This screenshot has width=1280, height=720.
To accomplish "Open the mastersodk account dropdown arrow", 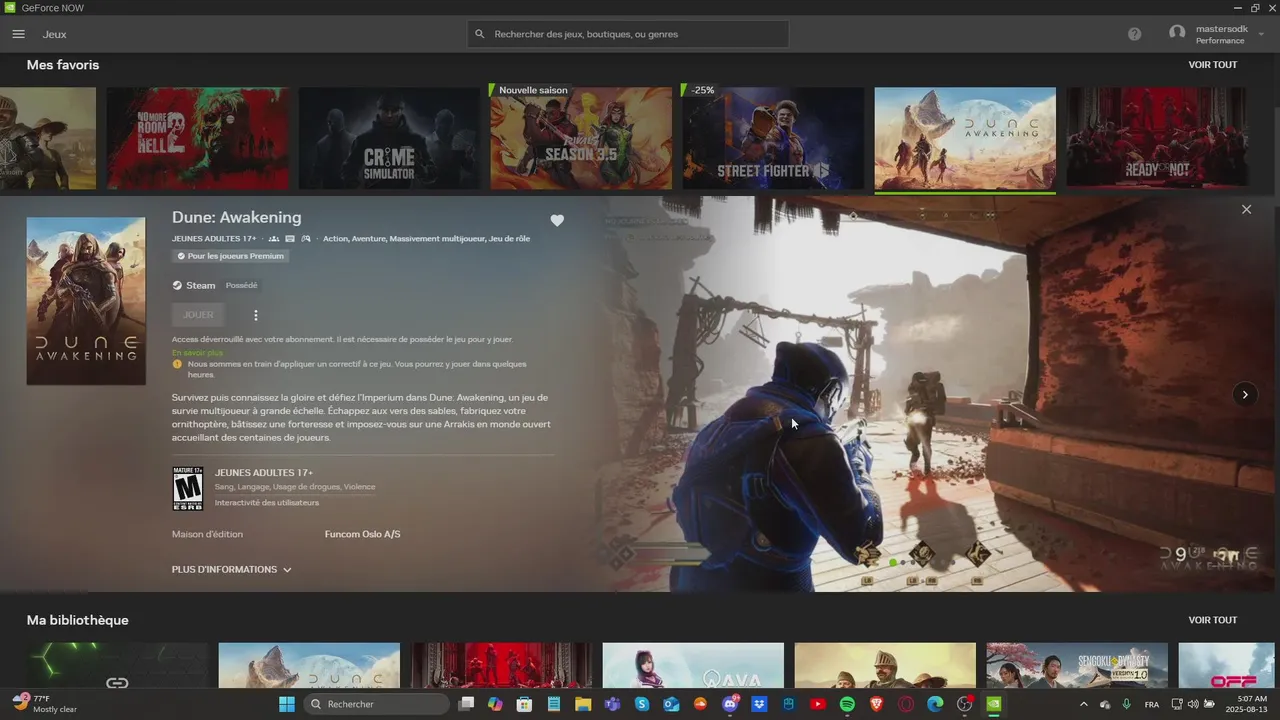I will (1261, 35).
